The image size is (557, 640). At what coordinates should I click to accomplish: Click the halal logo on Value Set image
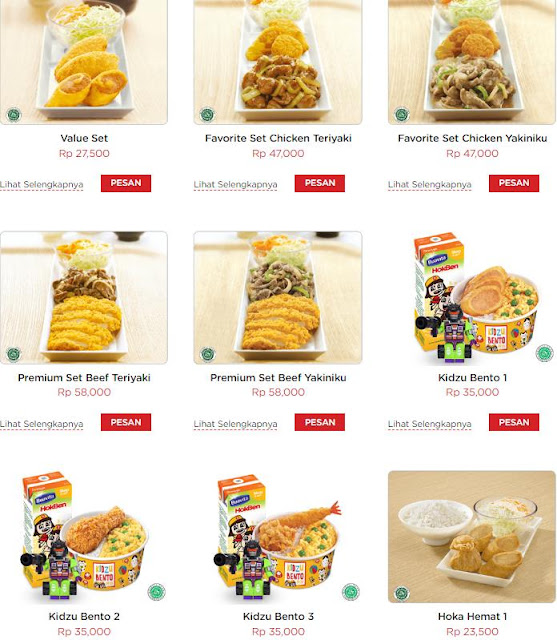14,115
